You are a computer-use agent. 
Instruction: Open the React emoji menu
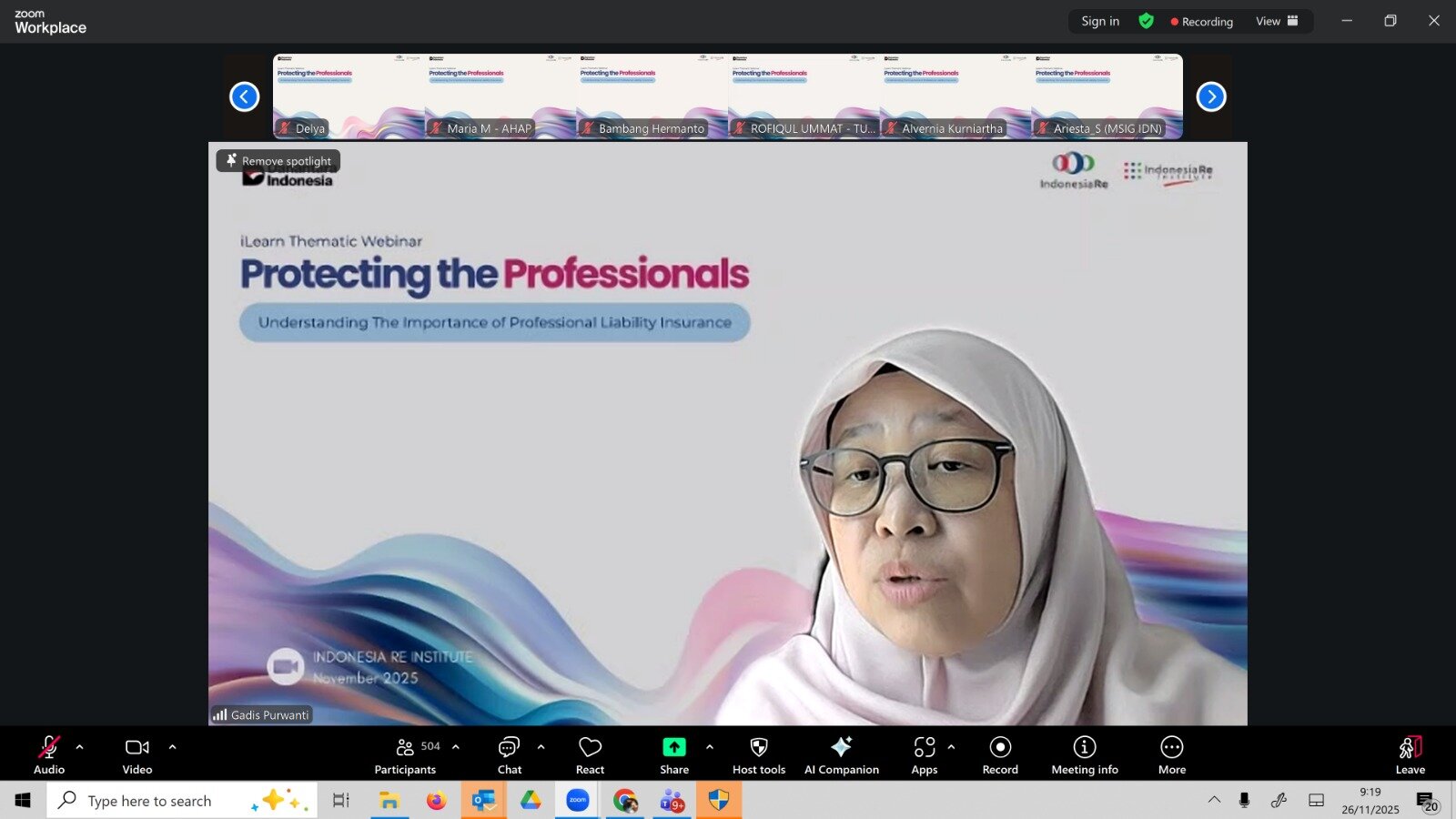(x=590, y=754)
